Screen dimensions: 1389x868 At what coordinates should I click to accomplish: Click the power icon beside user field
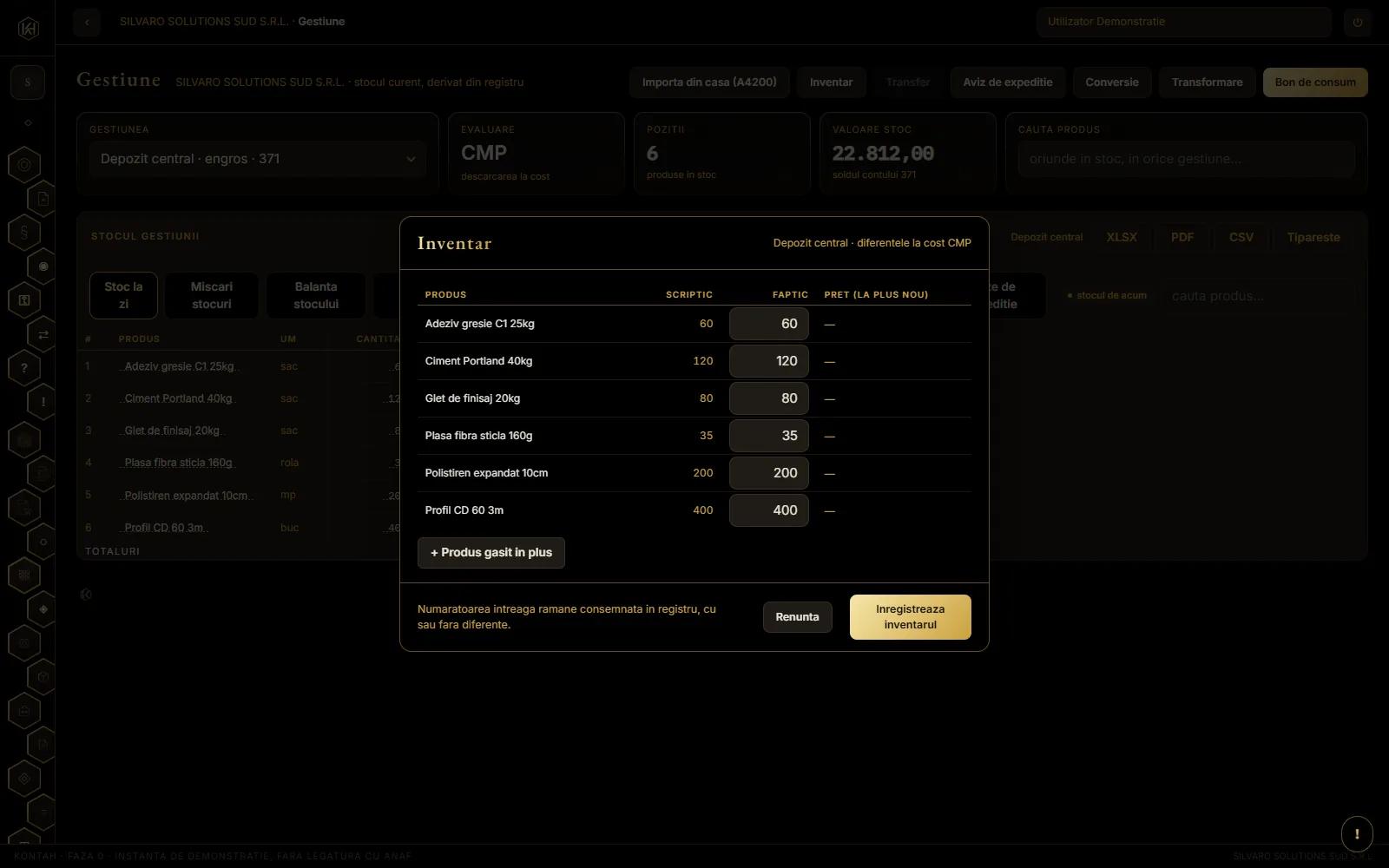tap(1358, 22)
